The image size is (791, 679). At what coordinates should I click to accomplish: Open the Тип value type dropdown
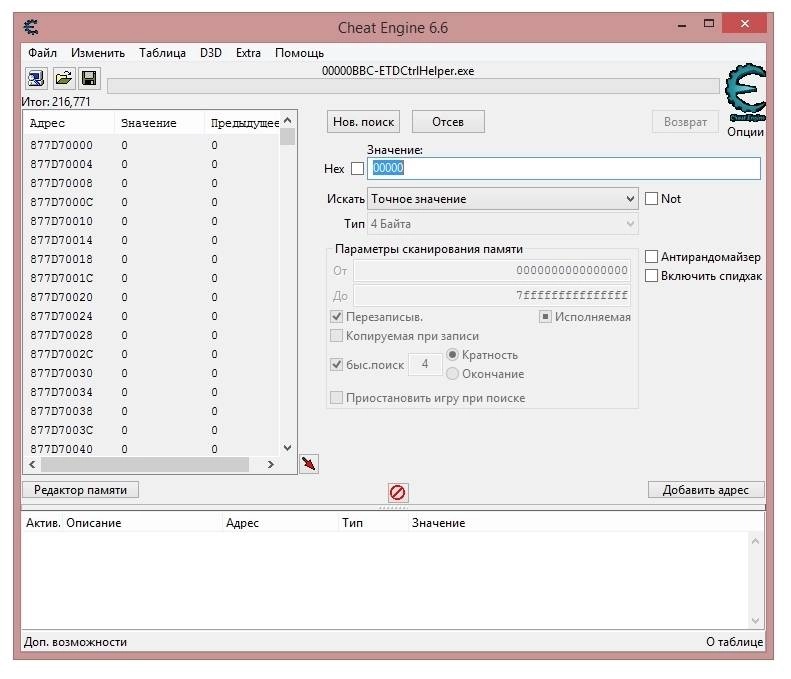502,224
